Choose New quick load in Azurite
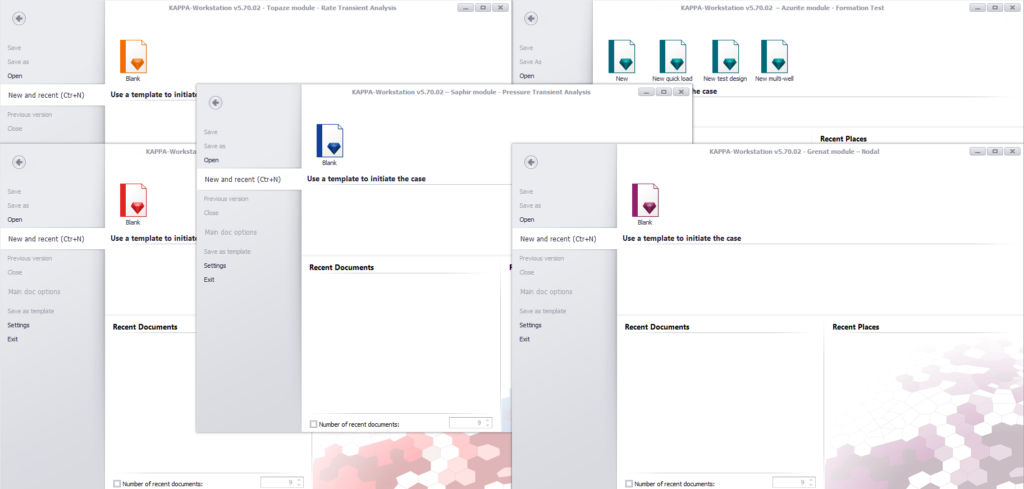 (673, 59)
